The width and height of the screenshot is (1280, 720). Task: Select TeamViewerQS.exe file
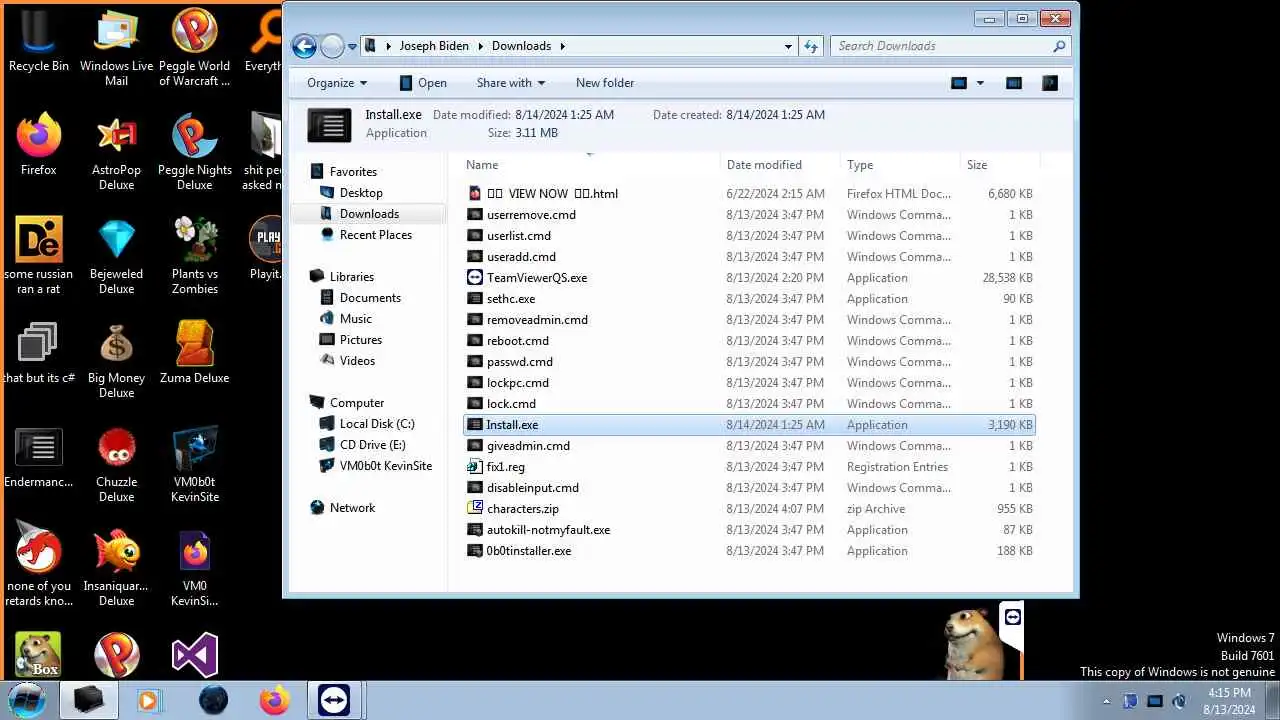[749, 278]
